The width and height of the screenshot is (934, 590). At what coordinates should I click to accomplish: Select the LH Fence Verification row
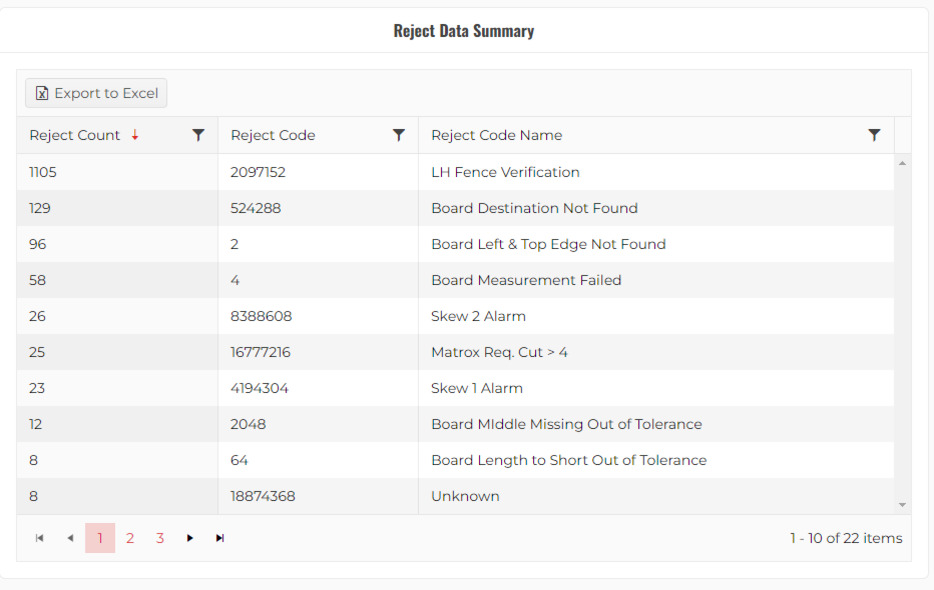tap(505, 172)
